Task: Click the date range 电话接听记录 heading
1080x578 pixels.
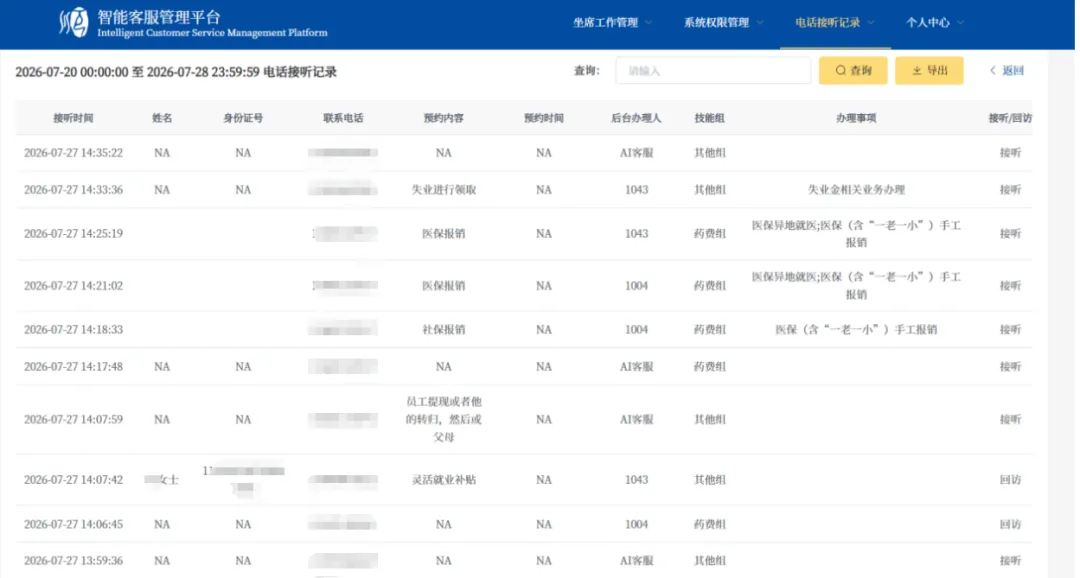Action: (176, 72)
